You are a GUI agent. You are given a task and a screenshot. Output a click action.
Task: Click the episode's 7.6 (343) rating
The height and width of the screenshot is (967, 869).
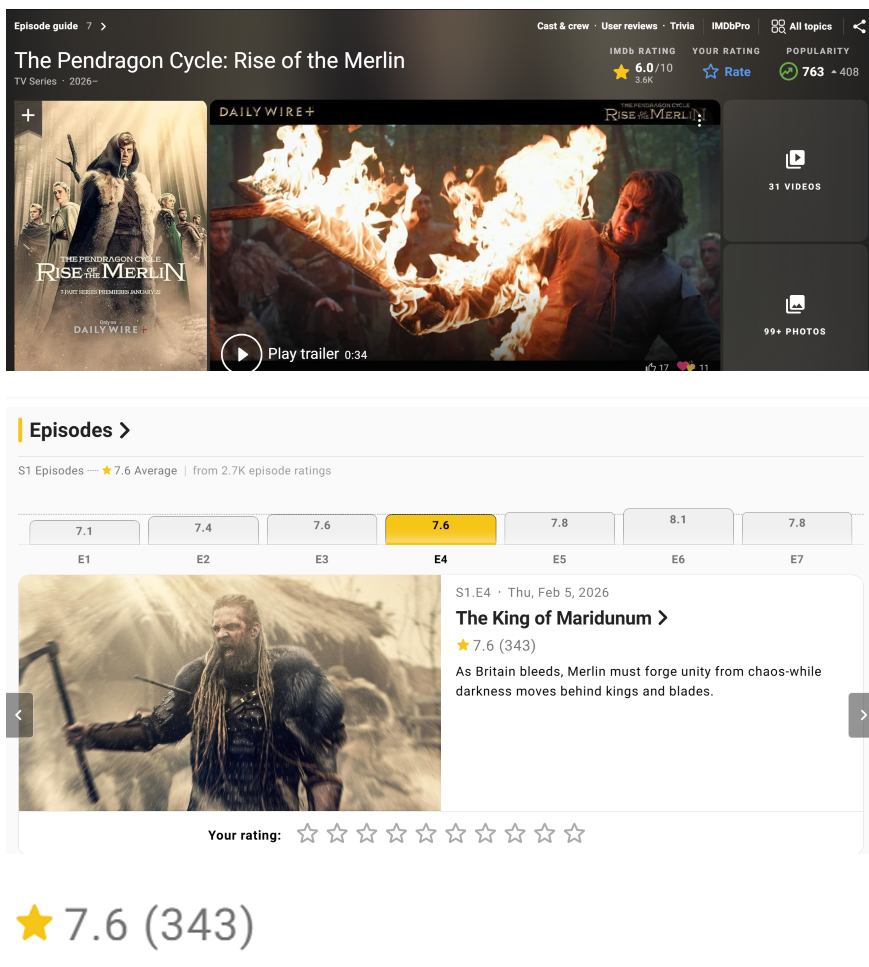[x=496, y=646]
